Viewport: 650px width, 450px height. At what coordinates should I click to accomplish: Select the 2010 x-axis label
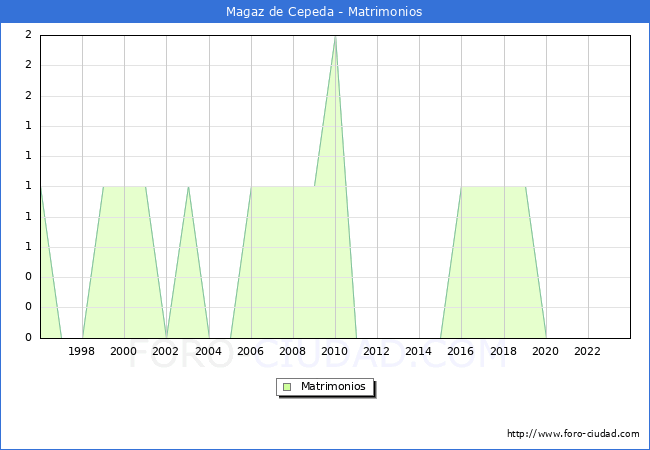pos(335,351)
